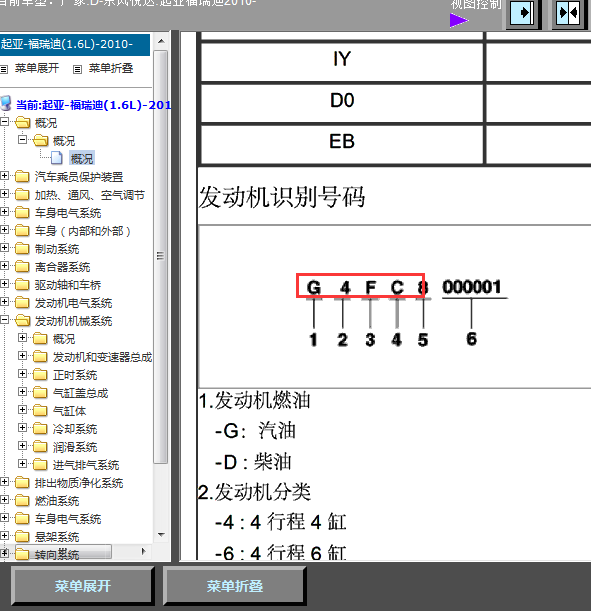The height and width of the screenshot is (611, 591).
Task: Click the sidebar scroll down arrow
Action: pyautogui.click(x=161, y=535)
